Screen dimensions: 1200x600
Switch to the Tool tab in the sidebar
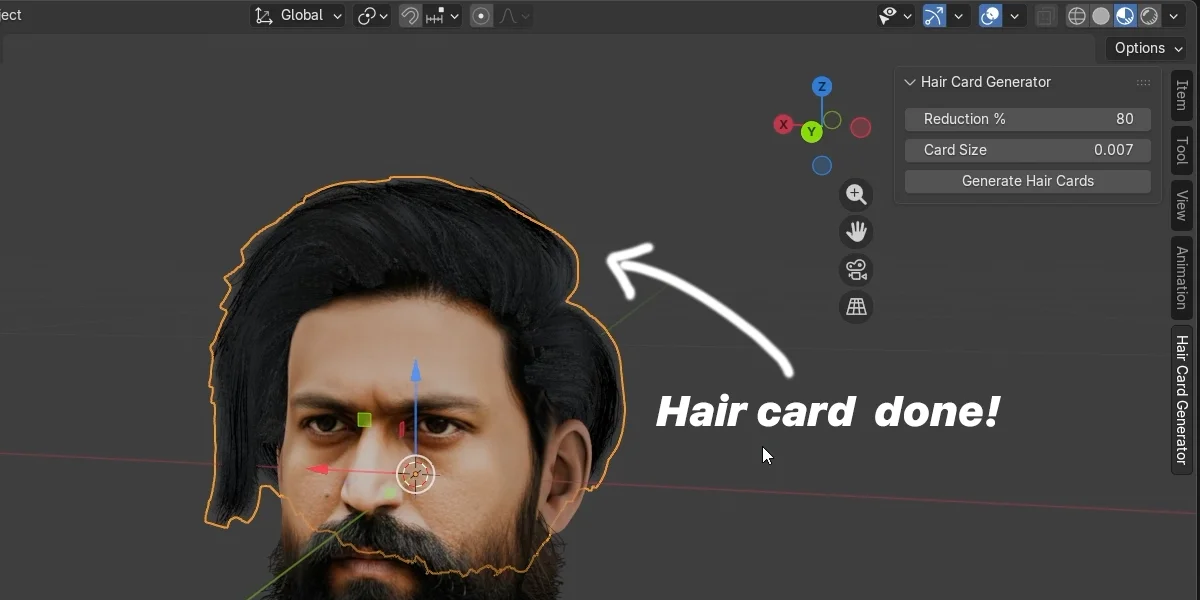[x=1181, y=151]
